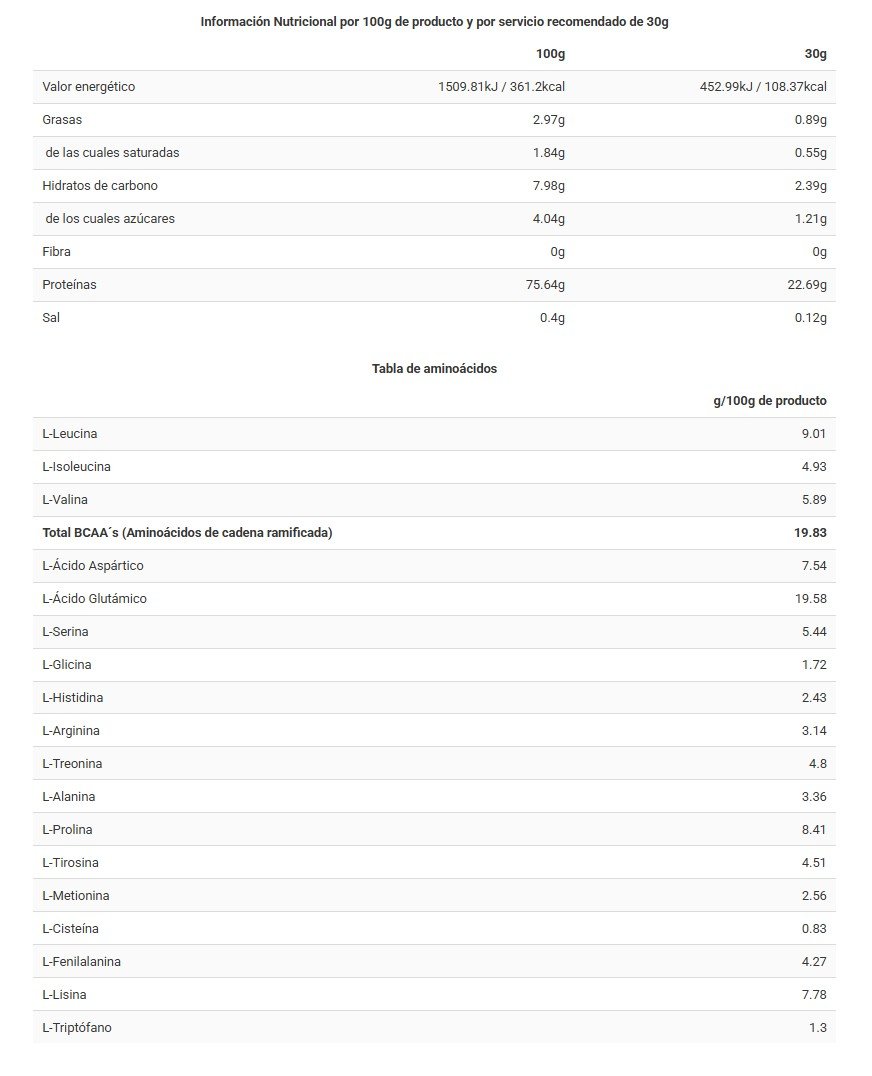This screenshot has width=872, height=1076.
Task: Click the Tabla de aminoácidos heading
Action: [434, 369]
